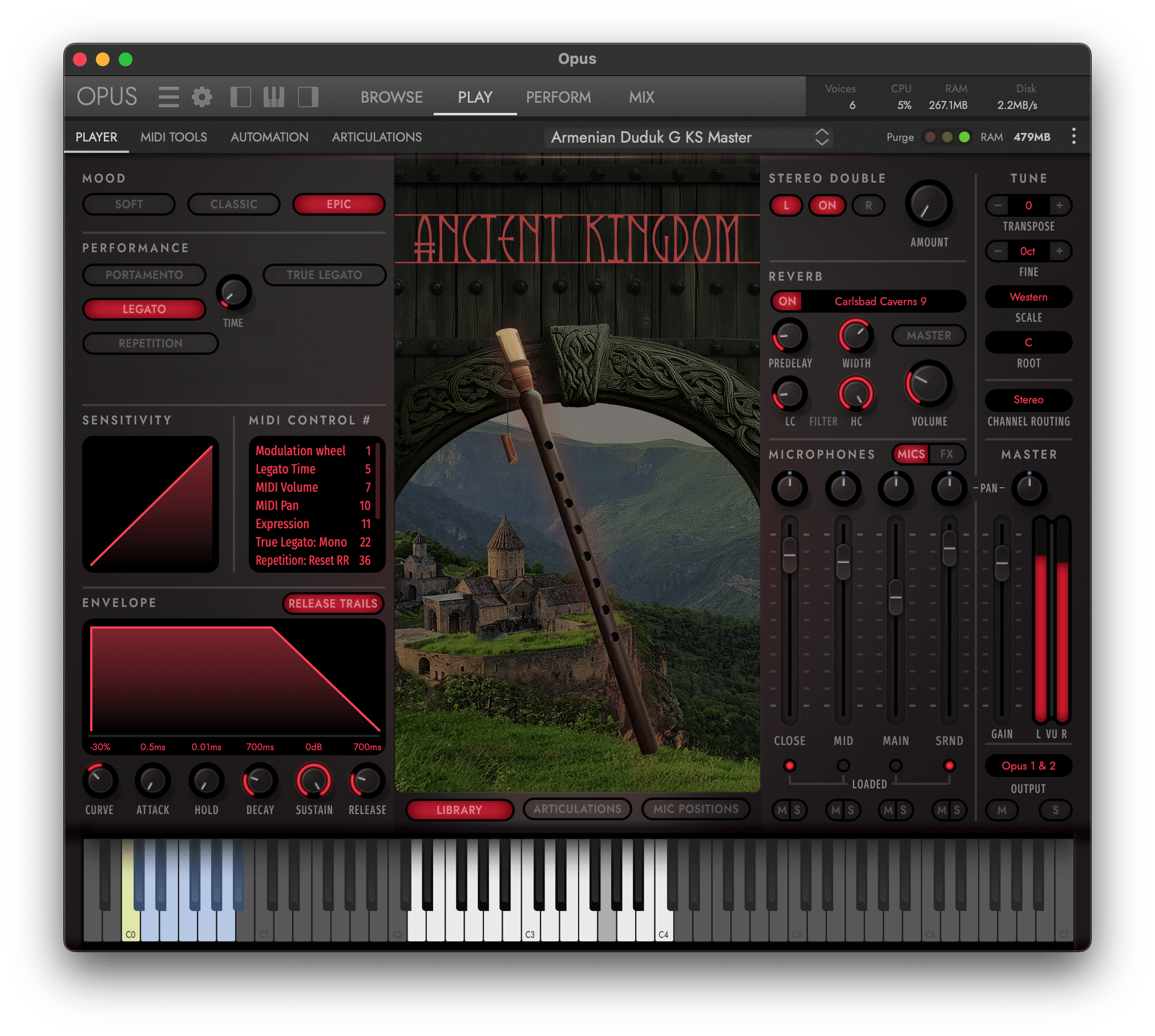Open the Stereo channel routing dropdown
1155x1036 pixels.
pos(1028,399)
